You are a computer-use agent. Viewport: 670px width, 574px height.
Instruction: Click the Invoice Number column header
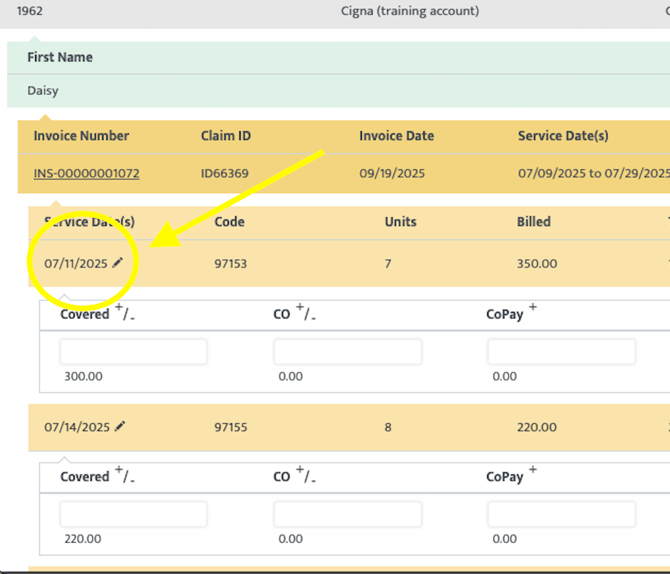pos(81,136)
